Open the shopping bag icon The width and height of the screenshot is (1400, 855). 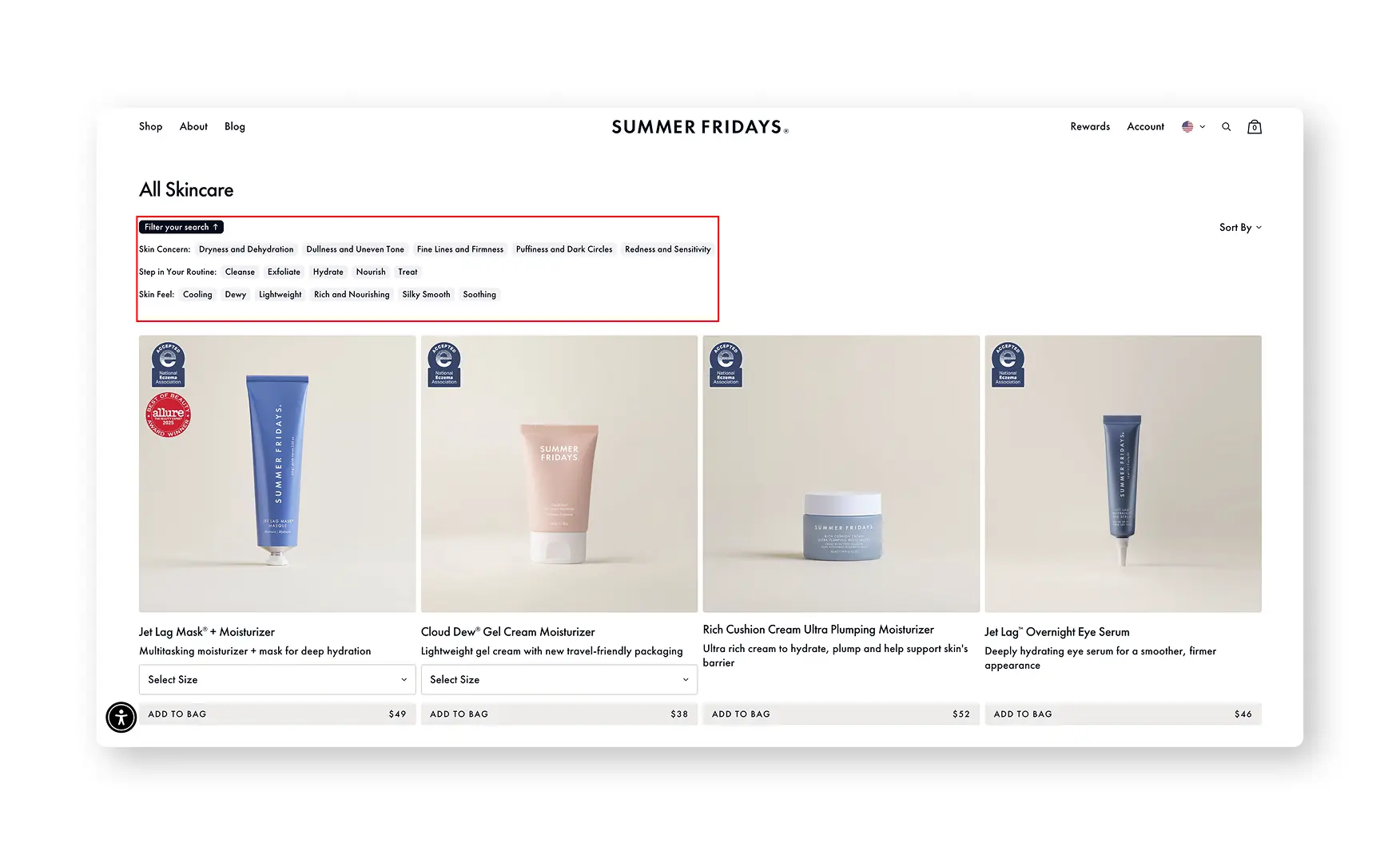[x=1255, y=126]
